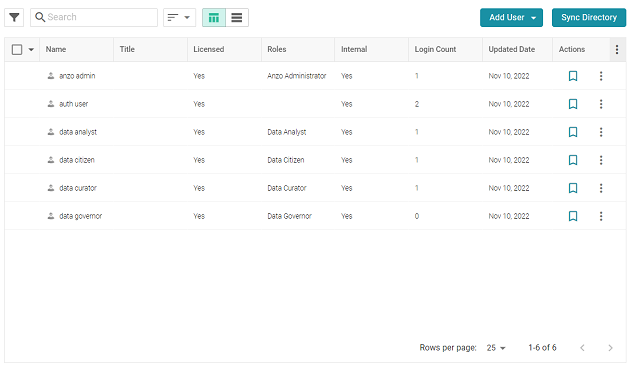
Task: Go to next page arrow
Action: pos(610,348)
